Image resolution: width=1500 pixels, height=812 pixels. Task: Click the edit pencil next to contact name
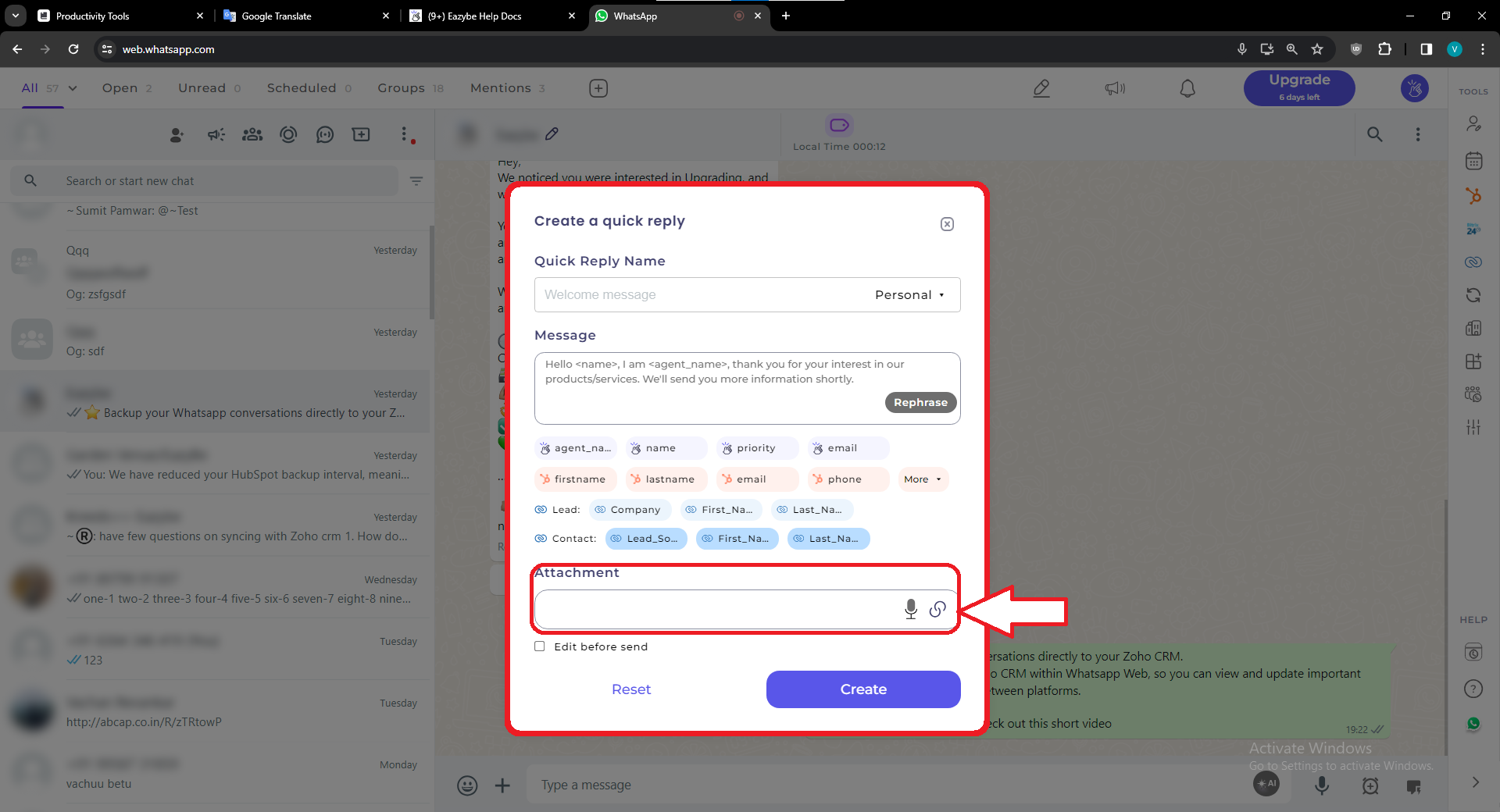click(x=552, y=134)
